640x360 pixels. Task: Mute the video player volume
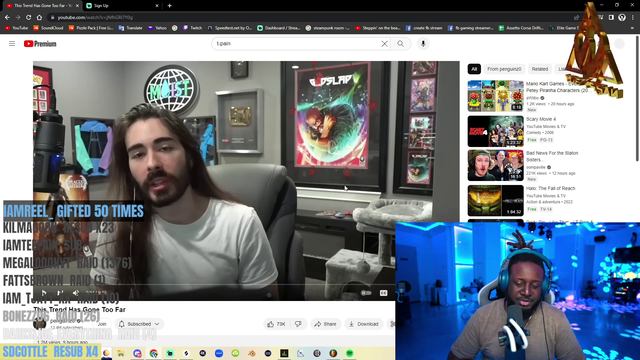76,293
